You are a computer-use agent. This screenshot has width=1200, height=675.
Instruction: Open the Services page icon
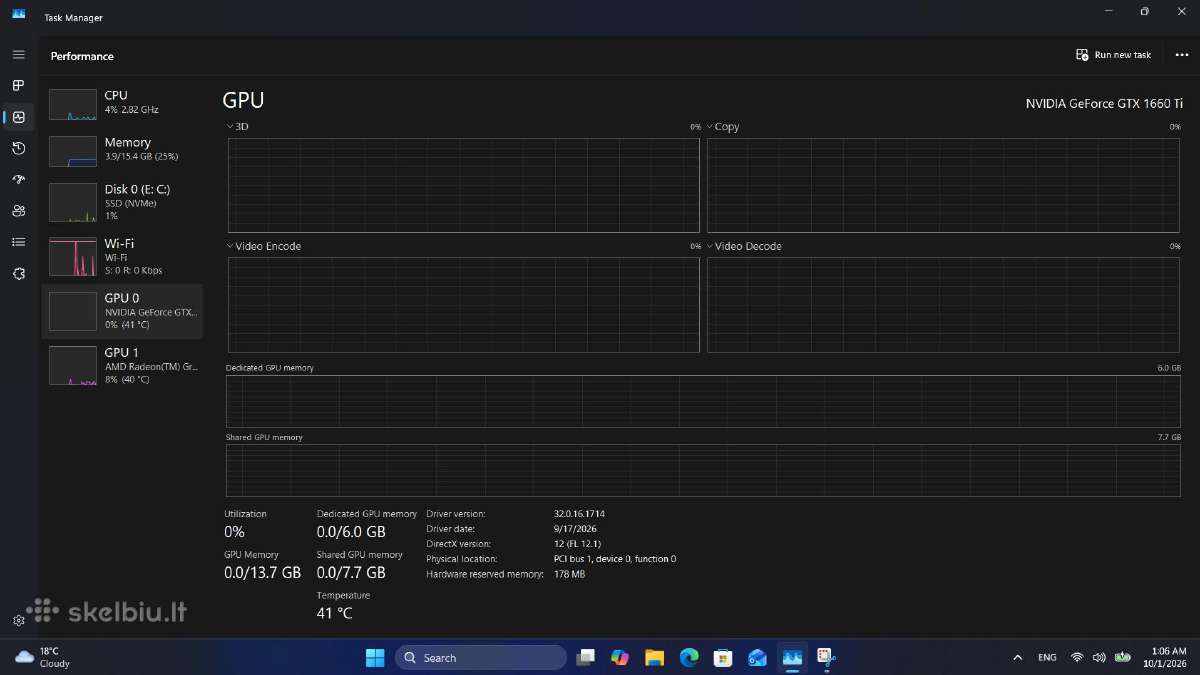click(18, 273)
